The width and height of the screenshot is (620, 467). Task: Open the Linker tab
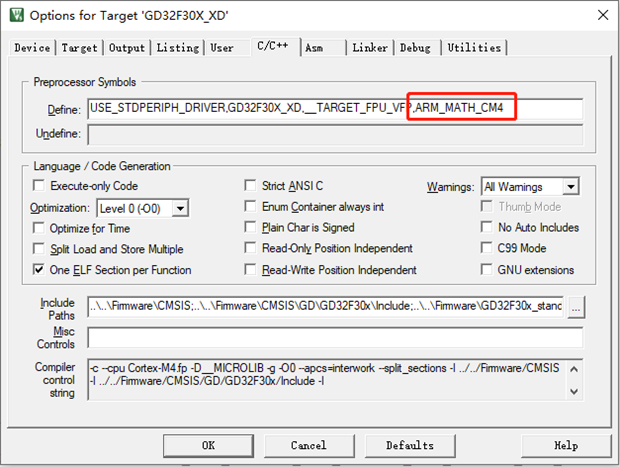point(370,48)
